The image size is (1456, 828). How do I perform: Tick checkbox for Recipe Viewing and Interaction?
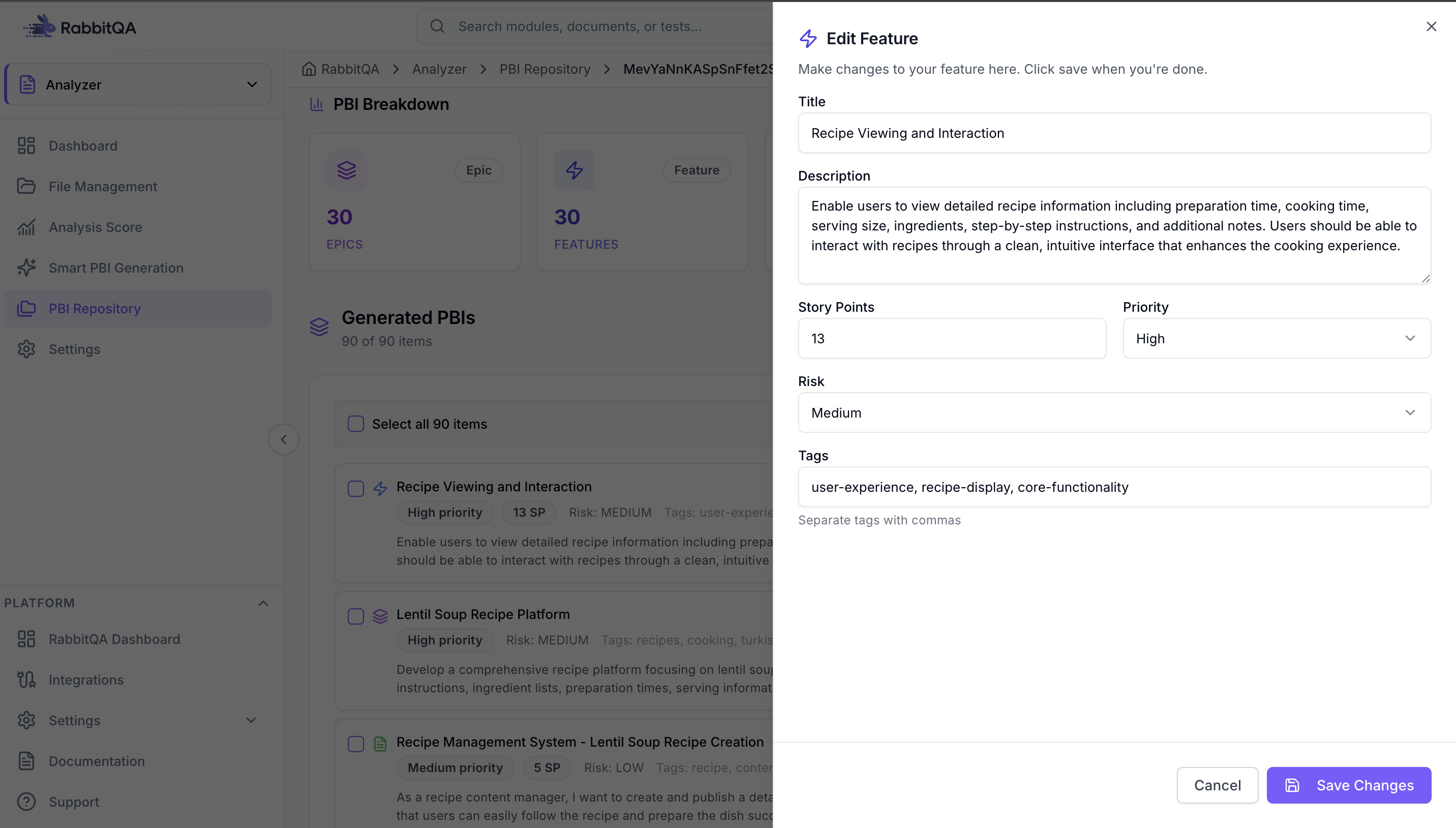(x=356, y=489)
